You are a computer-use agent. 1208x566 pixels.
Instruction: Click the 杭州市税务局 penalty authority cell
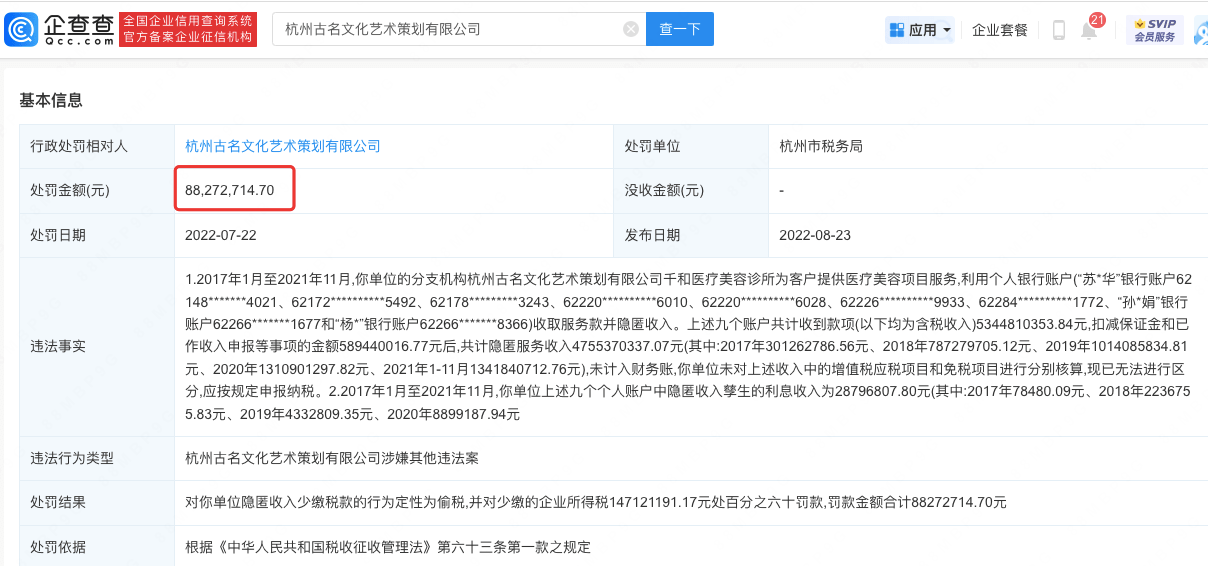(x=821, y=146)
